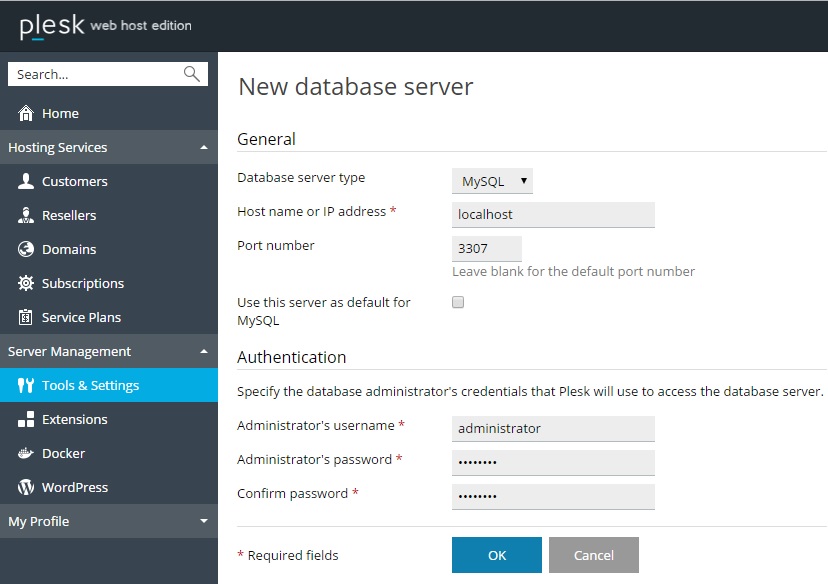Click the WordPress logo icon
Viewport: 828px width, 584px height.
[26, 488]
